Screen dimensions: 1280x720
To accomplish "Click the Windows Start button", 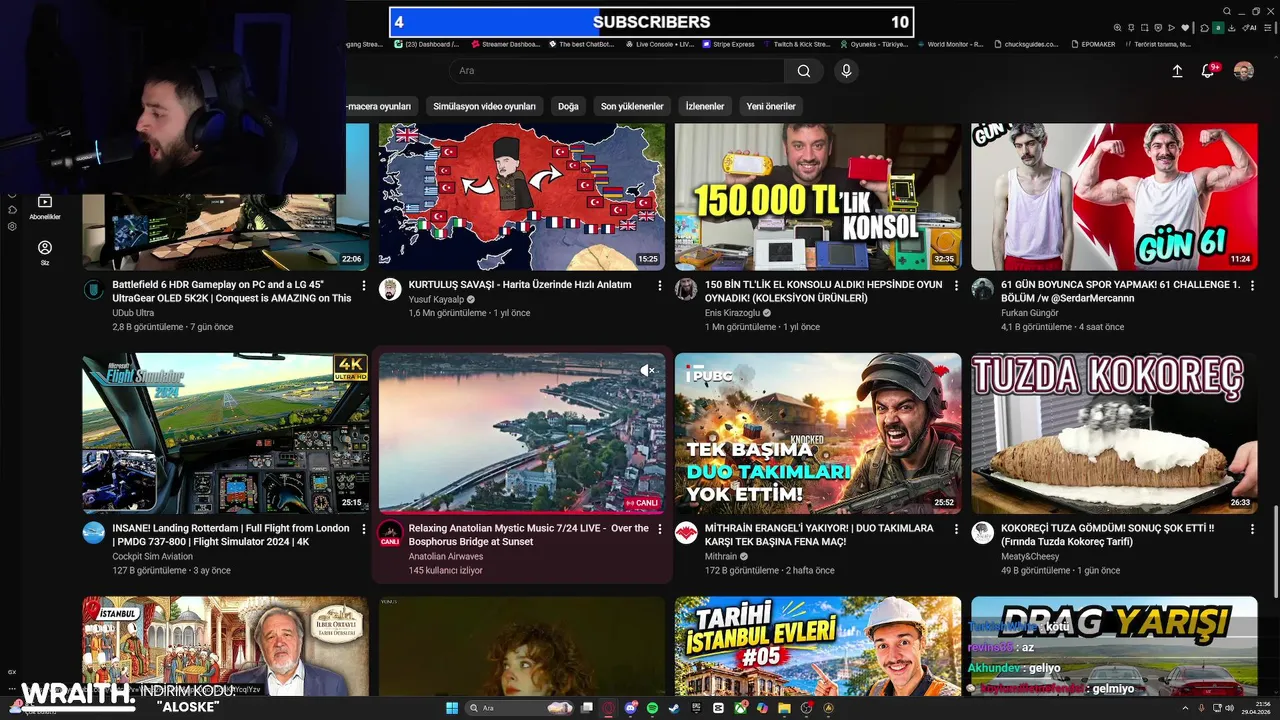I will (452, 708).
